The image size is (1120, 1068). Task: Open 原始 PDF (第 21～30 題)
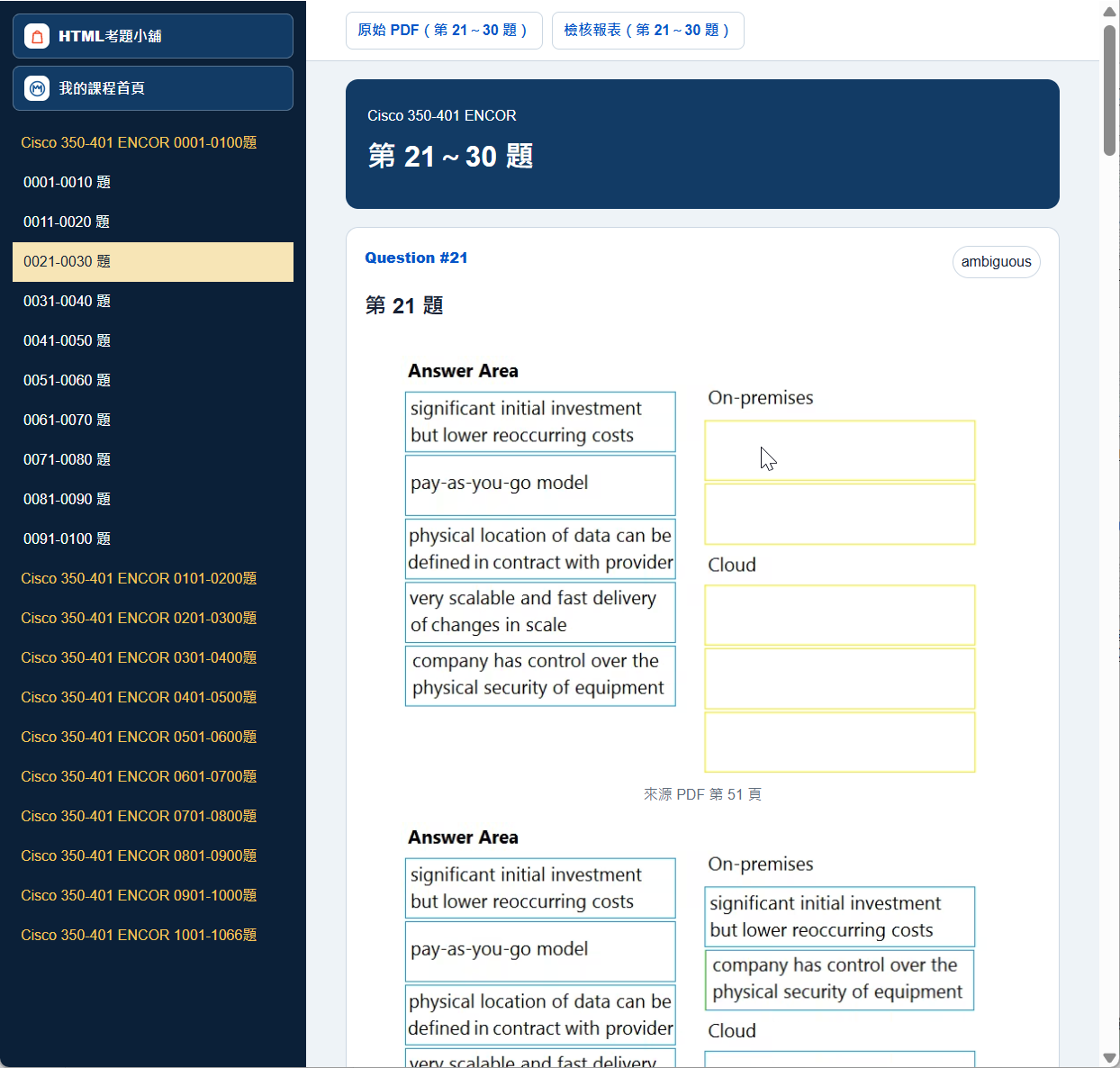[x=444, y=31]
